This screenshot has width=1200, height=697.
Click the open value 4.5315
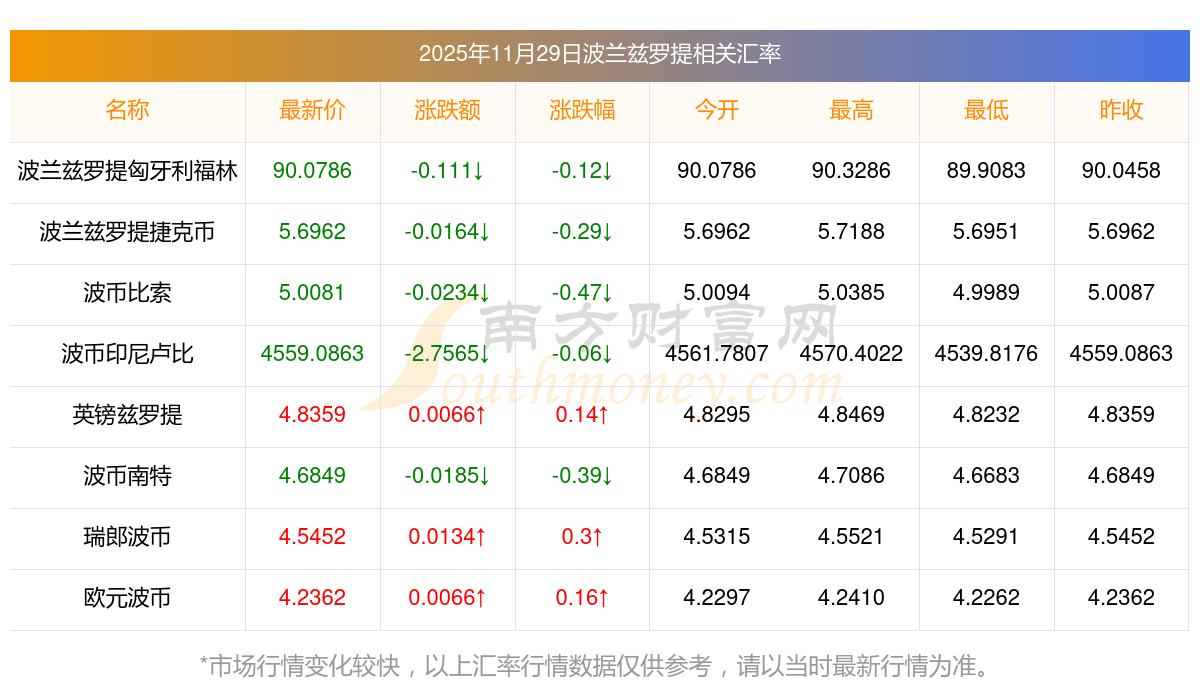[x=717, y=537]
